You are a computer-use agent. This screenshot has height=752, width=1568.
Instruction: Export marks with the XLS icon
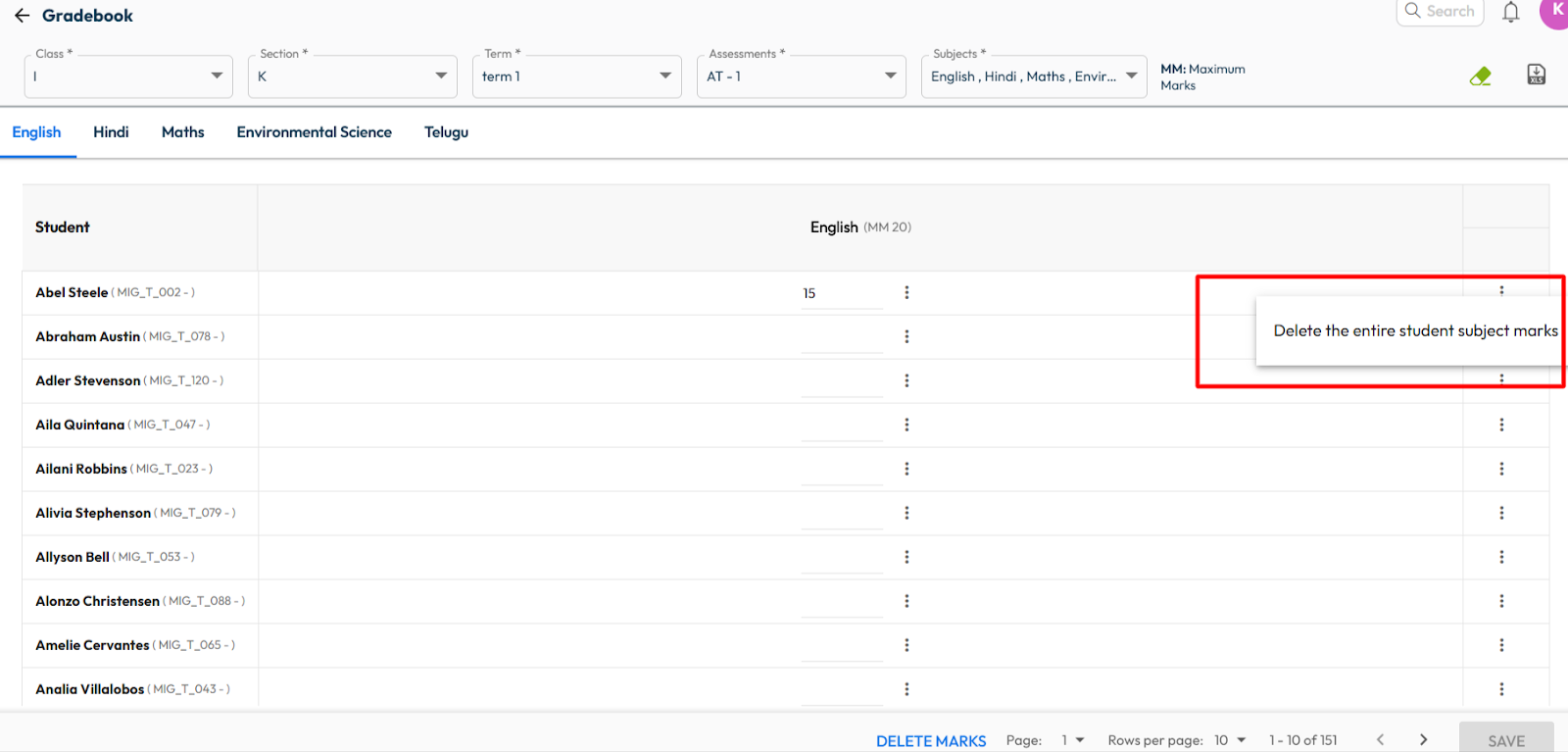(1536, 75)
